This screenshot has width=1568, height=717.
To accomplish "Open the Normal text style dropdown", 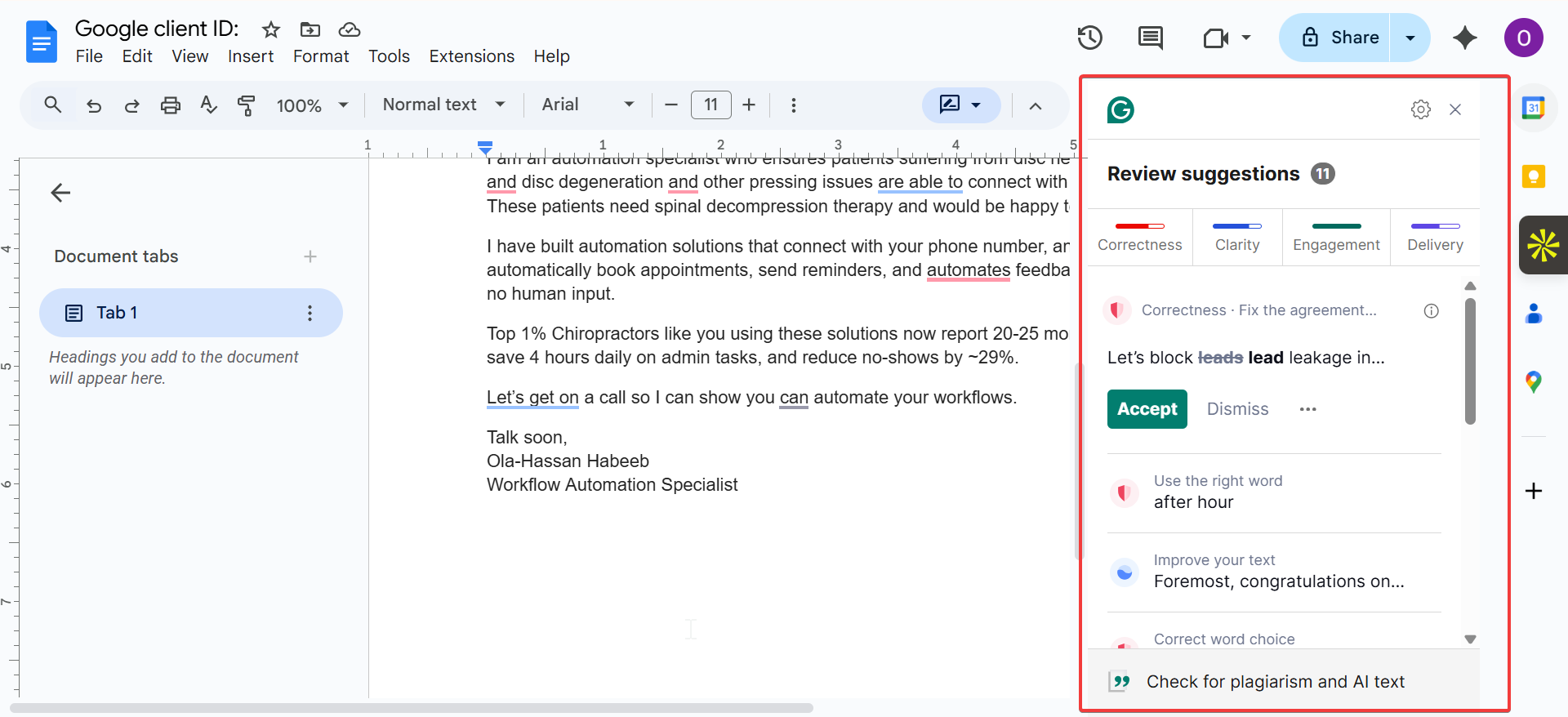I will pyautogui.click(x=443, y=105).
